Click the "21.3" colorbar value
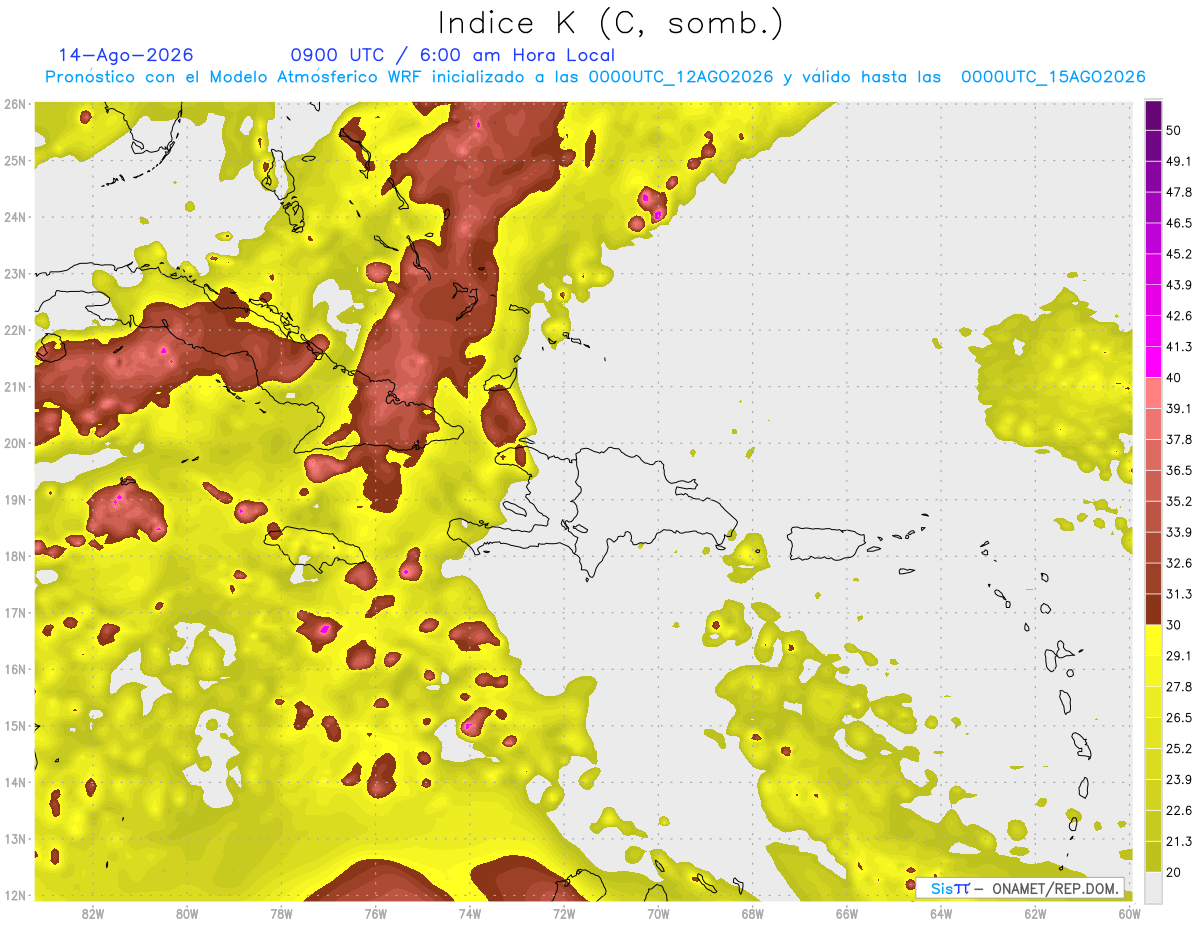The image size is (1200, 927). coord(1179,841)
